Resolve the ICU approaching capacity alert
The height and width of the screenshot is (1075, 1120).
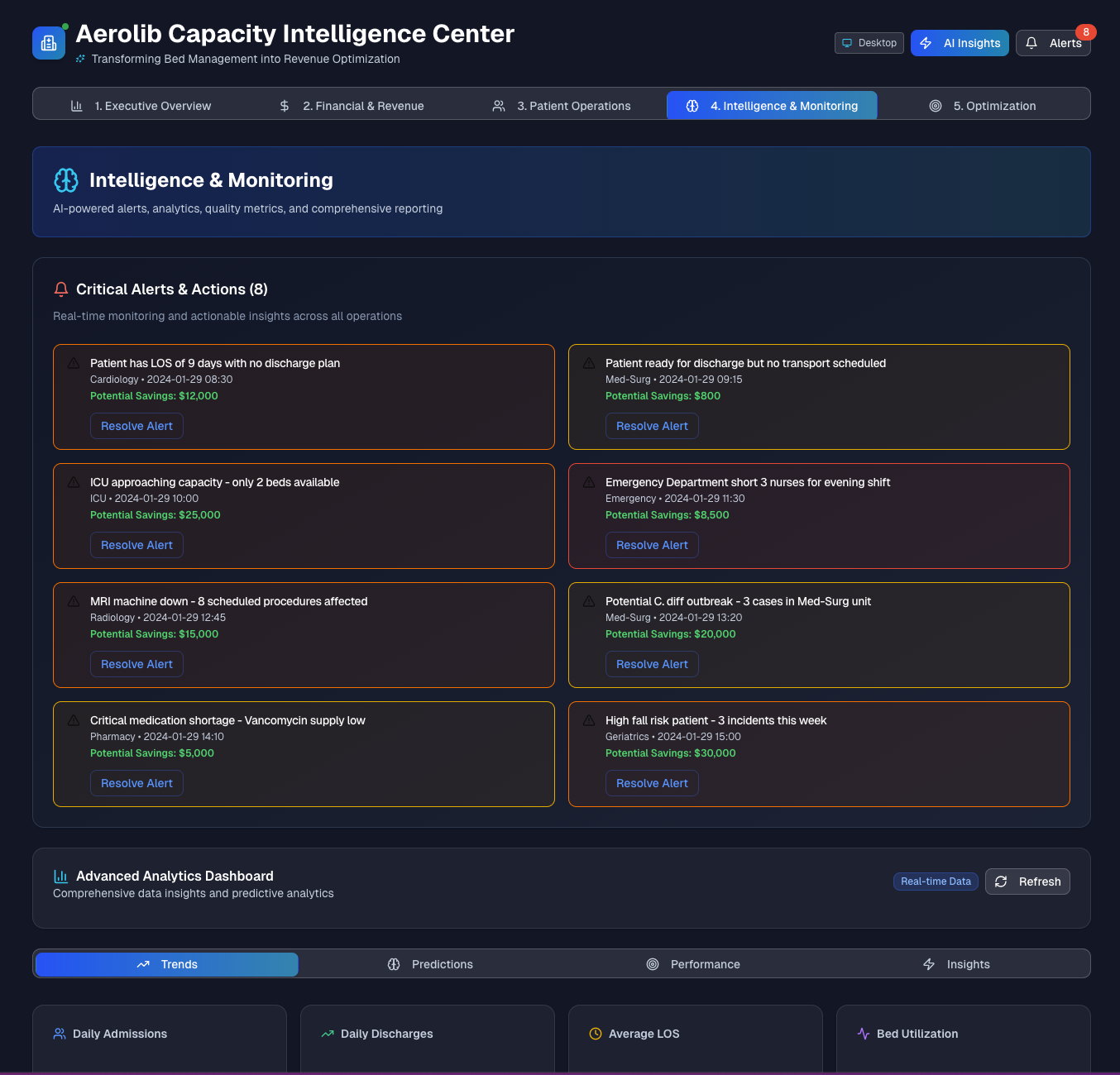click(136, 545)
